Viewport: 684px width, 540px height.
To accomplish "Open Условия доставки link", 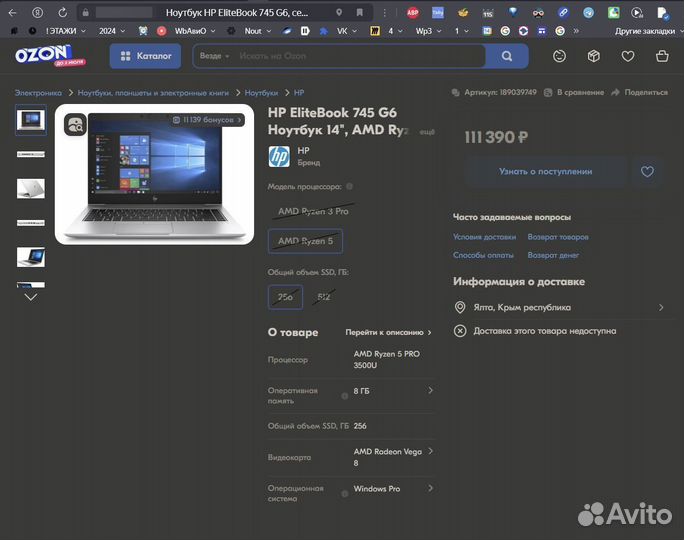I will 484,237.
